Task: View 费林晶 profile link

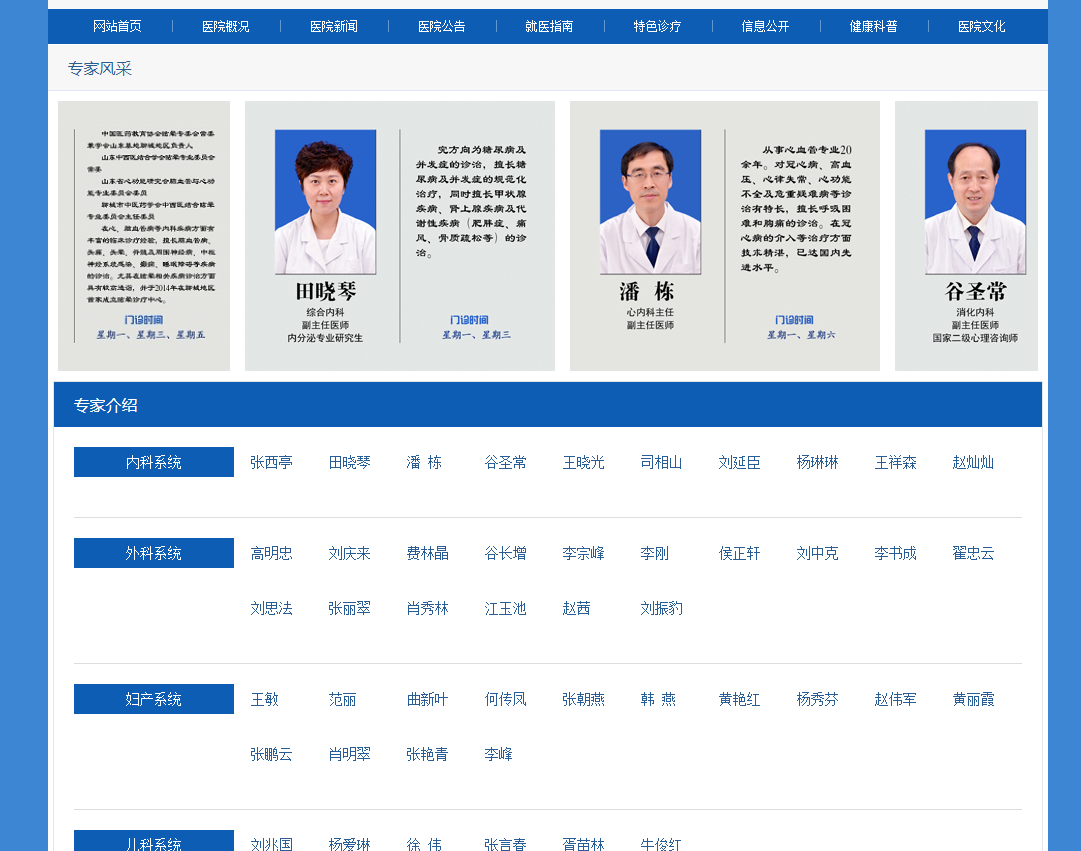Action: tap(427, 553)
